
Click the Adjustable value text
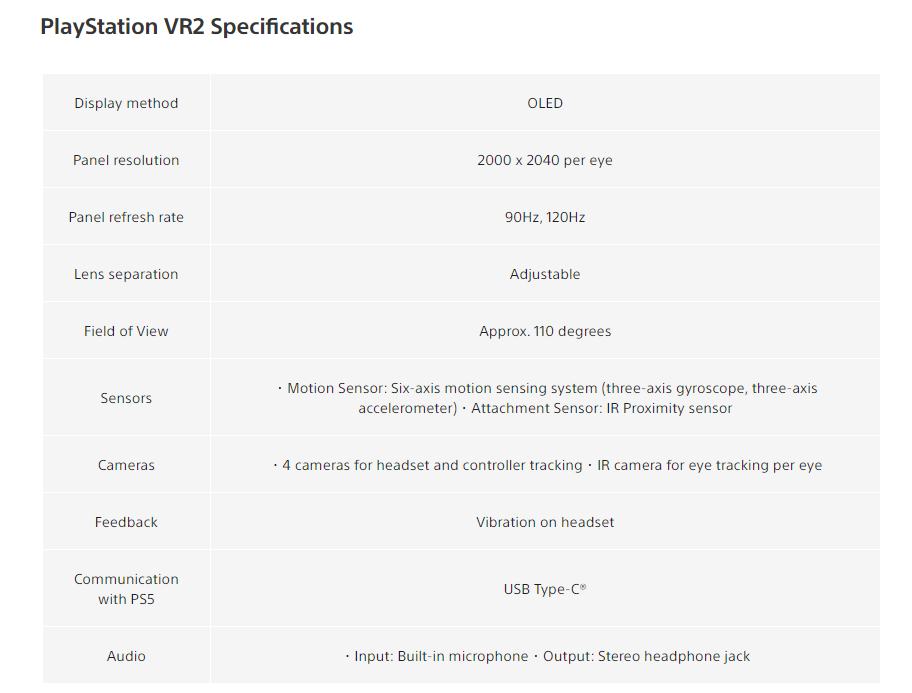(x=545, y=274)
